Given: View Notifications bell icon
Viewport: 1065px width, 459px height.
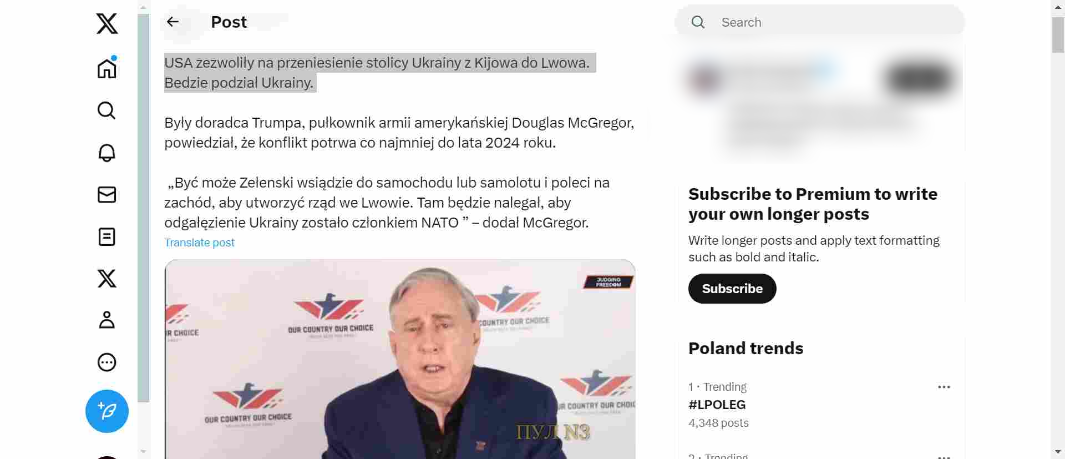Looking at the screenshot, I should point(107,153).
